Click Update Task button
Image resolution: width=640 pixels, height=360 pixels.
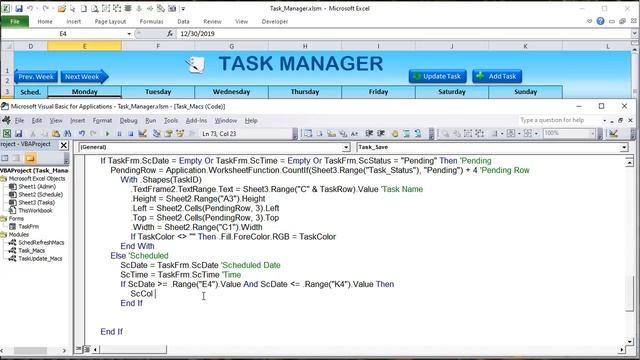(x=438, y=76)
